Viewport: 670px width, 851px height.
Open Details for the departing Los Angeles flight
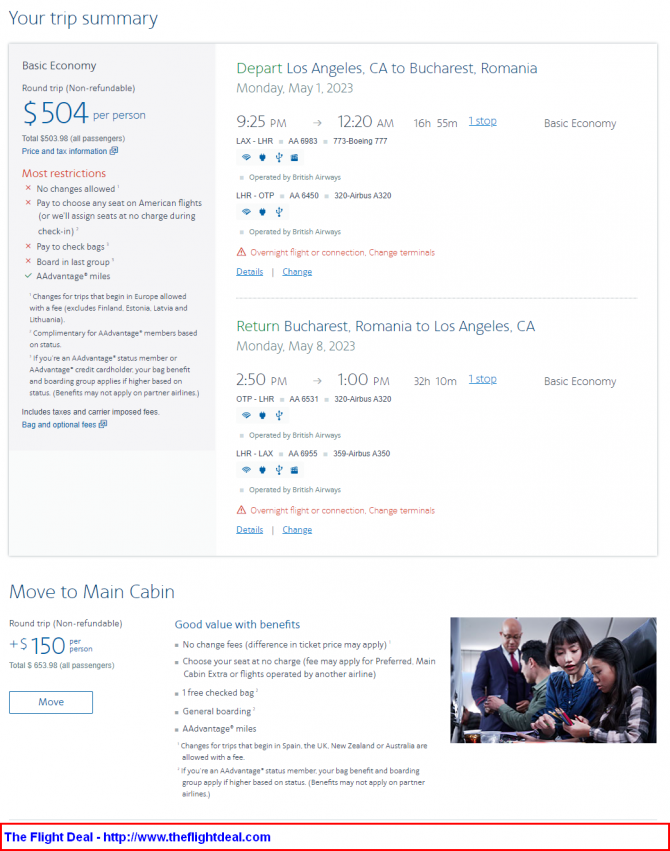250,272
